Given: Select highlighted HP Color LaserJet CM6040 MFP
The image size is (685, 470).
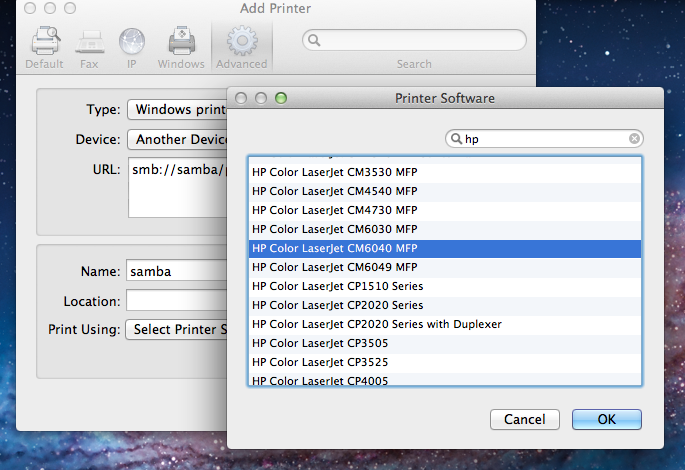Looking at the screenshot, I should [445, 248].
